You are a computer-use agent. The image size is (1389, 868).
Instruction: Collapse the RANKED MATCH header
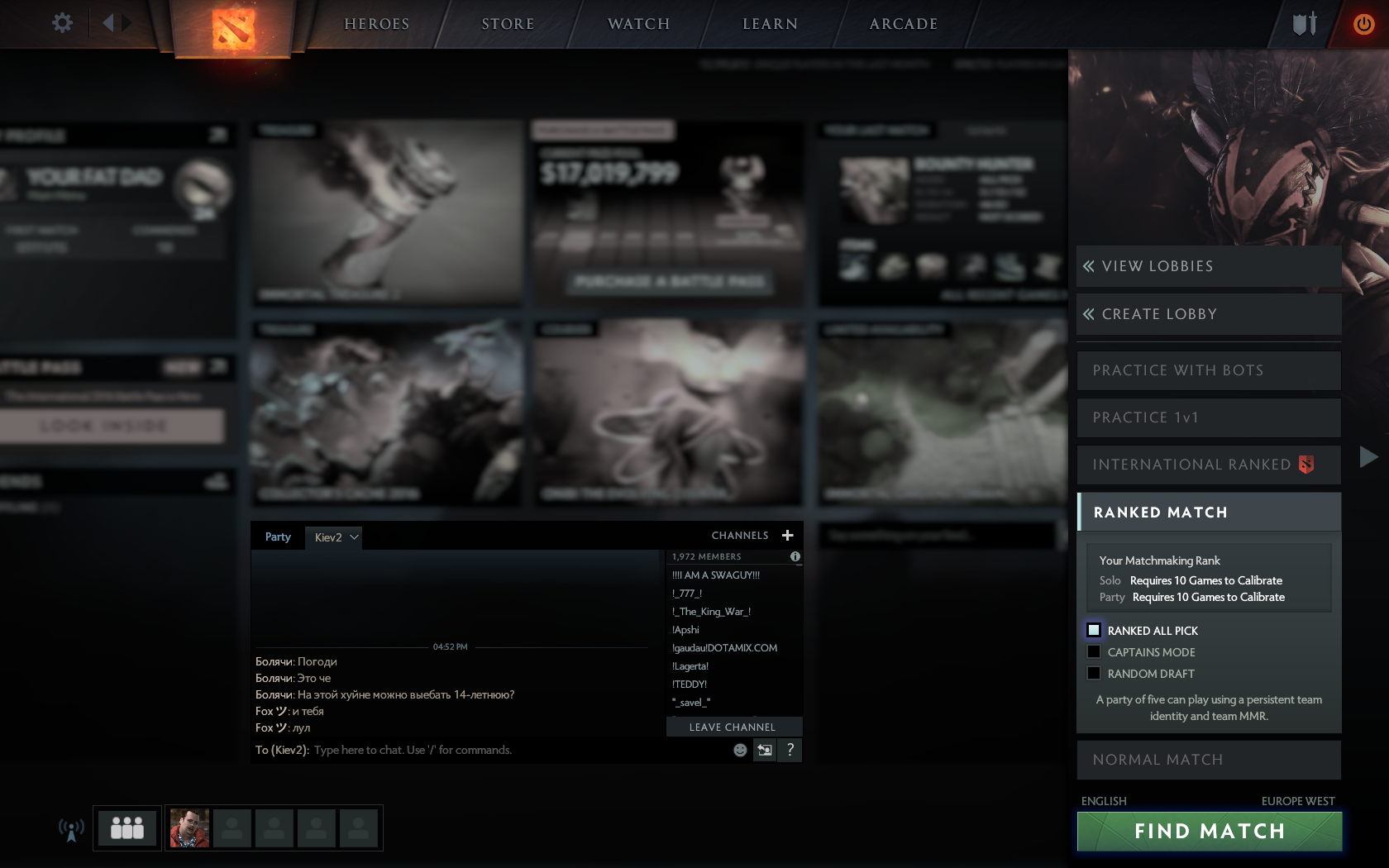point(1209,513)
